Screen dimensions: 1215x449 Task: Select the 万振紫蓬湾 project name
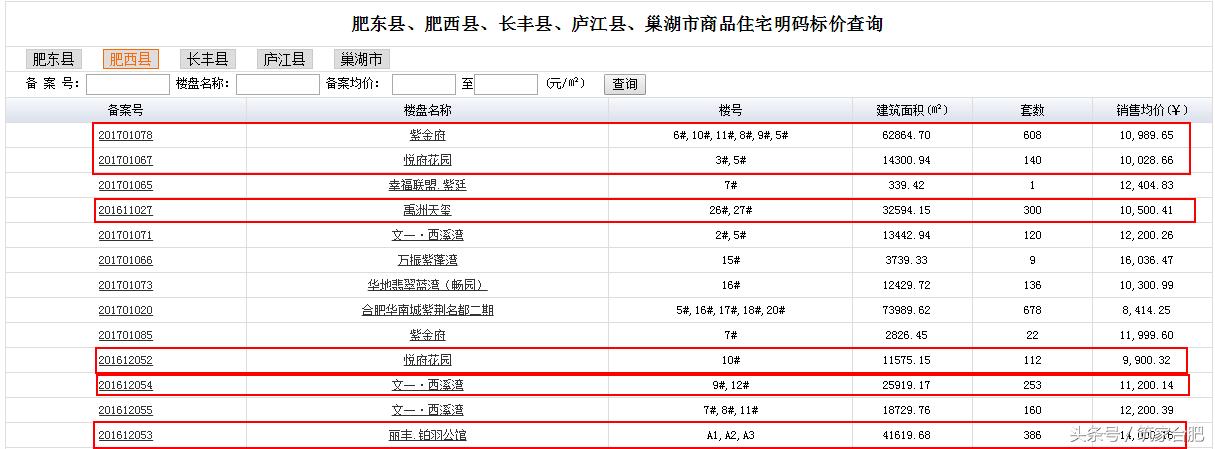[x=427, y=260]
